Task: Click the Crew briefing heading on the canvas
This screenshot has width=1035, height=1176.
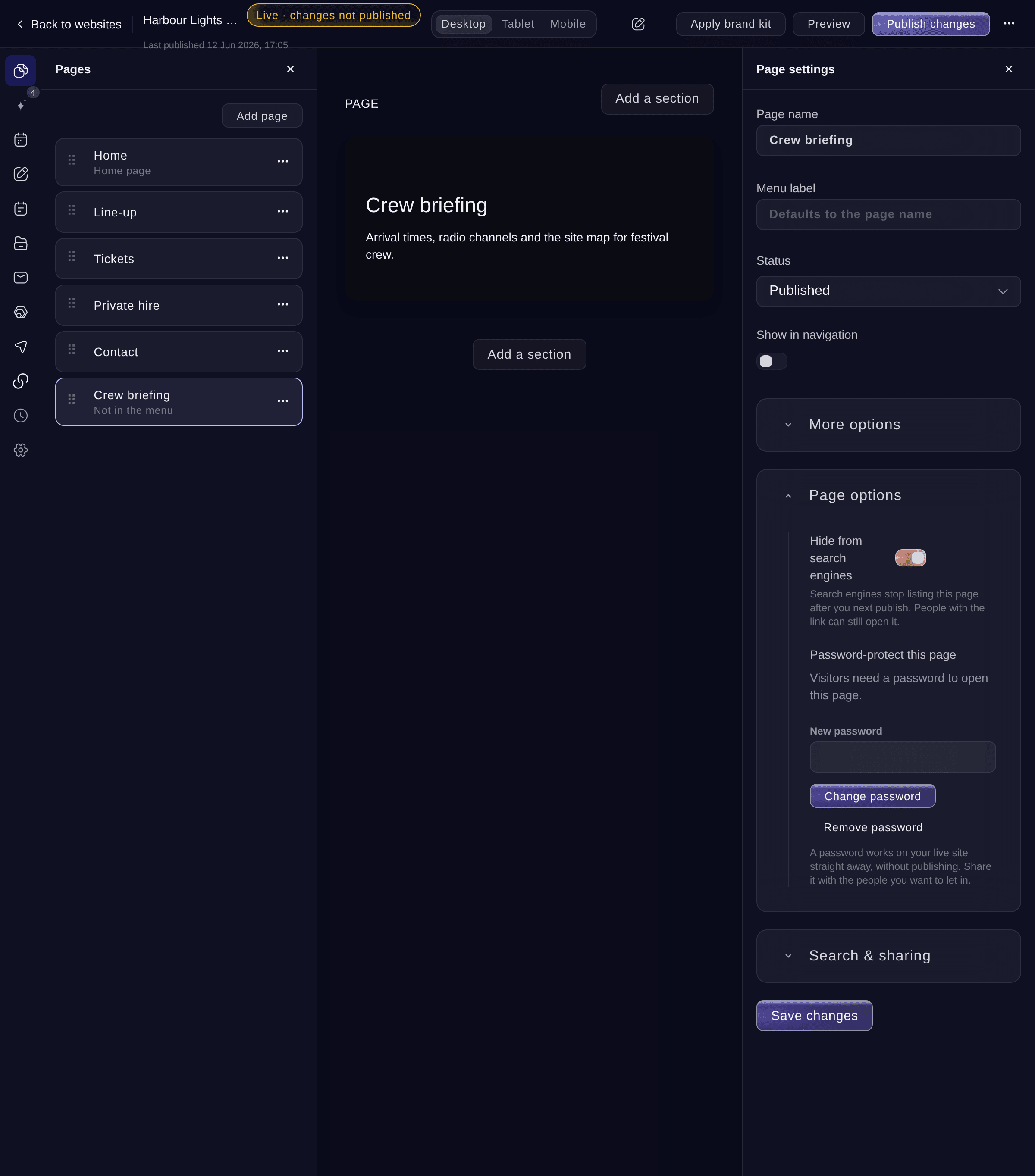Action: pos(427,205)
